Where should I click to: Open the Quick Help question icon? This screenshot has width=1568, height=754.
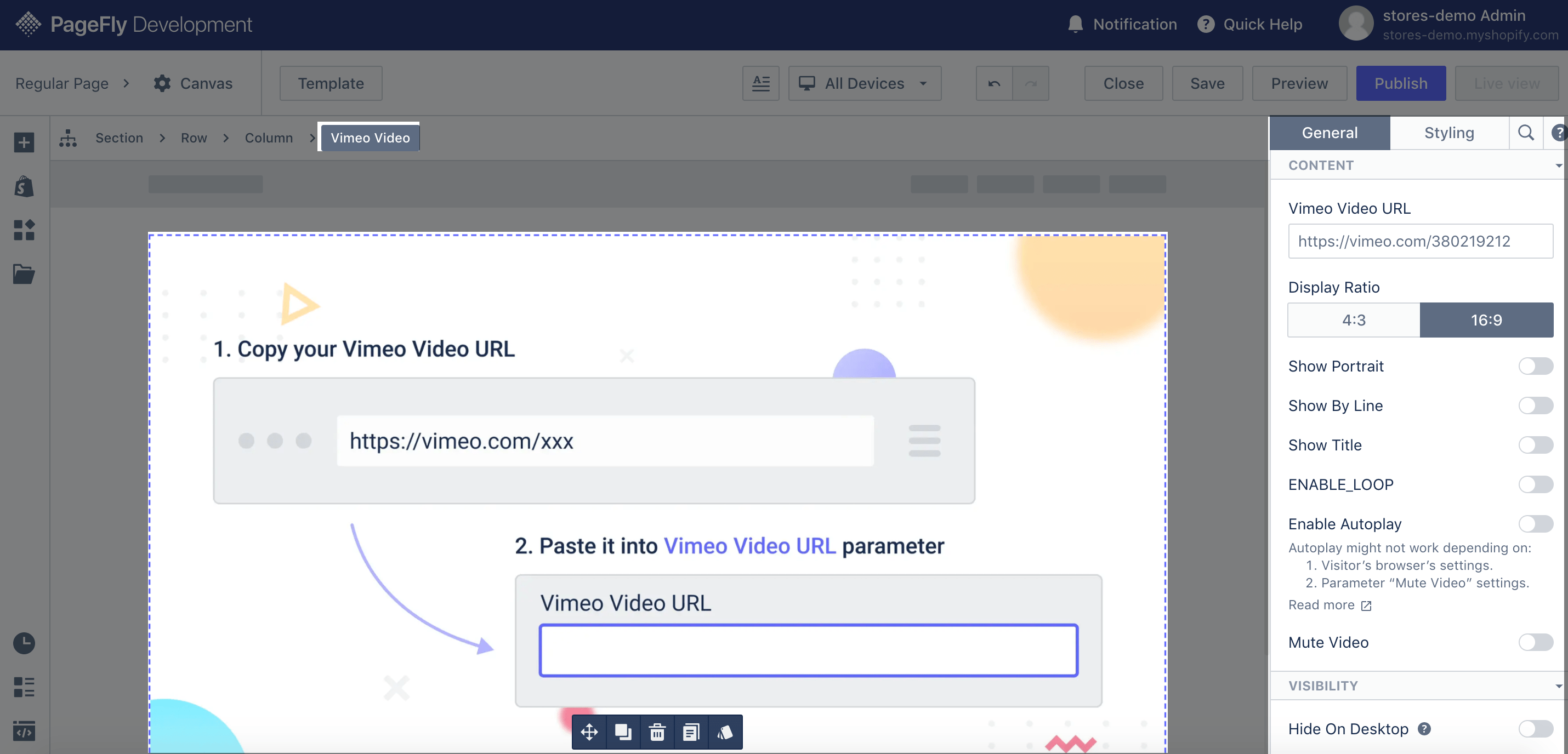(1205, 24)
